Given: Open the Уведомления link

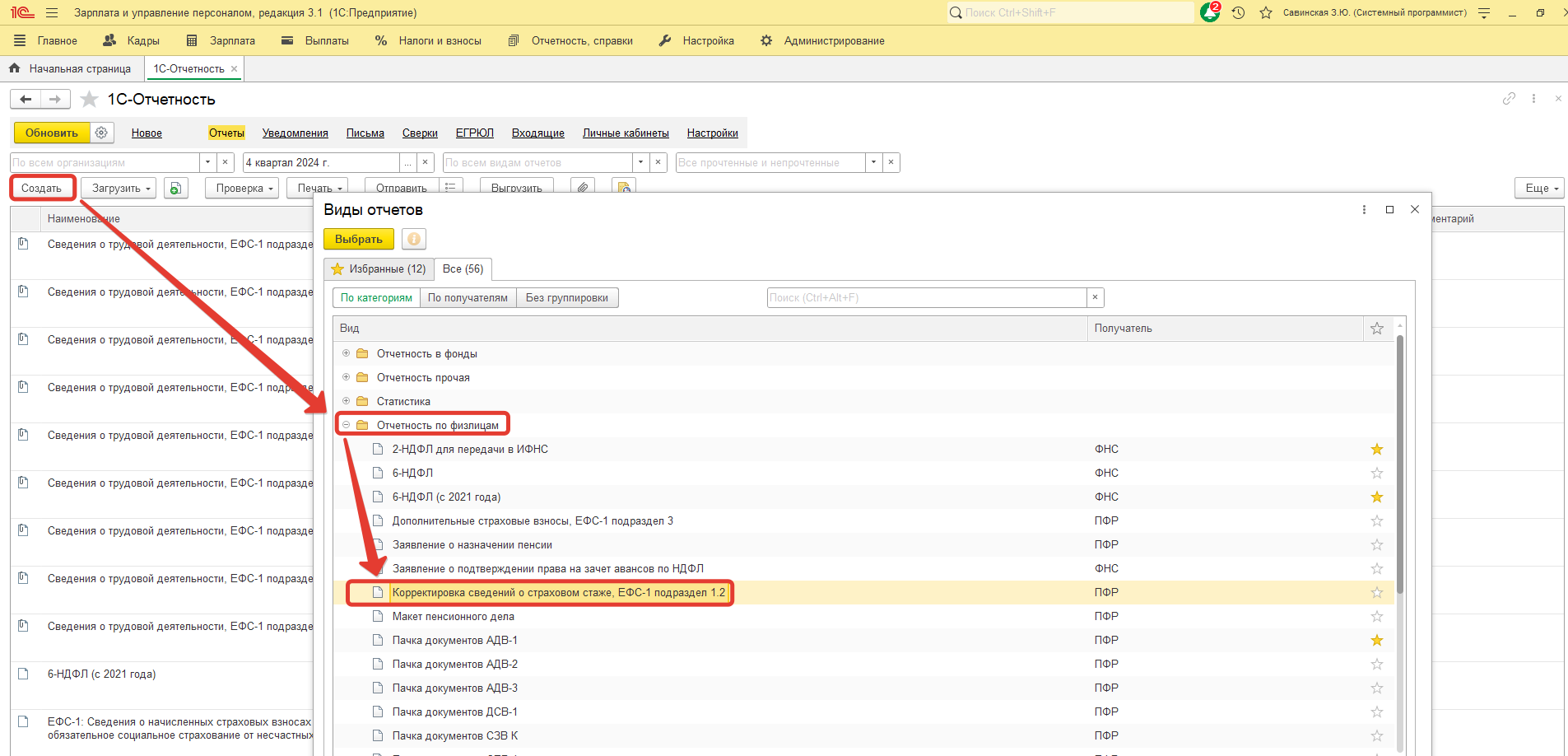Looking at the screenshot, I should pos(295,133).
